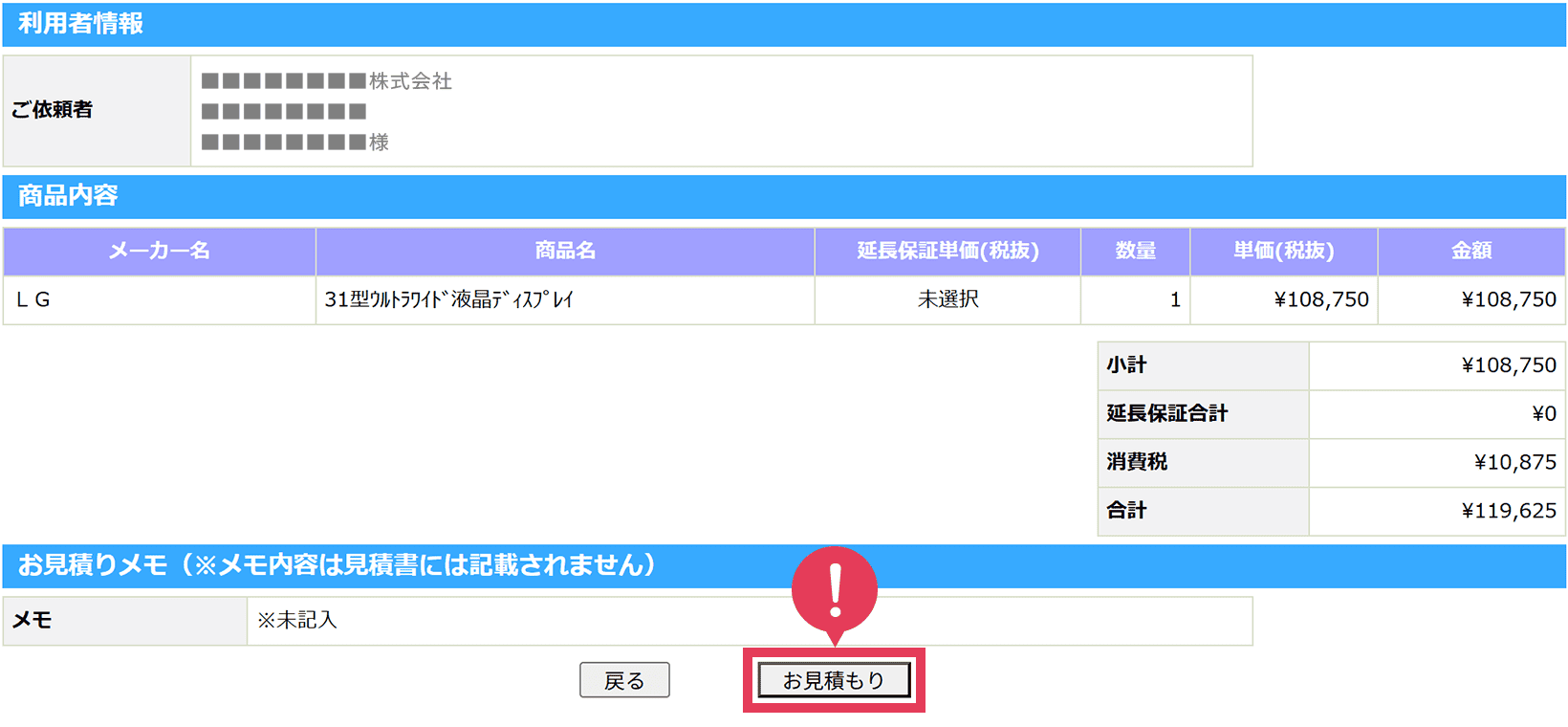1568x727 pixels.
Task: Click the 延長保証合計 label
Action: tap(1167, 413)
